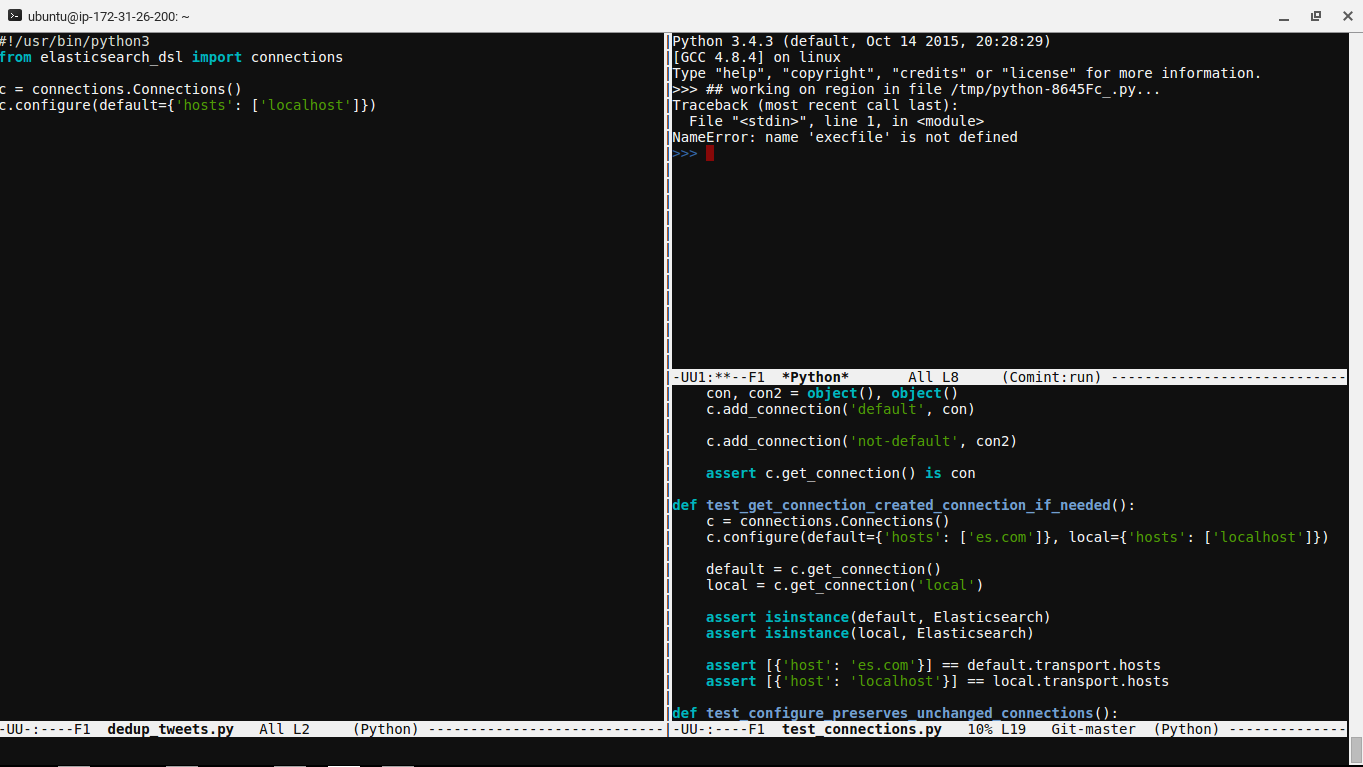This screenshot has width=1363, height=767.
Task: Click the '10% L19' position in mode line
Action: pos(996,729)
